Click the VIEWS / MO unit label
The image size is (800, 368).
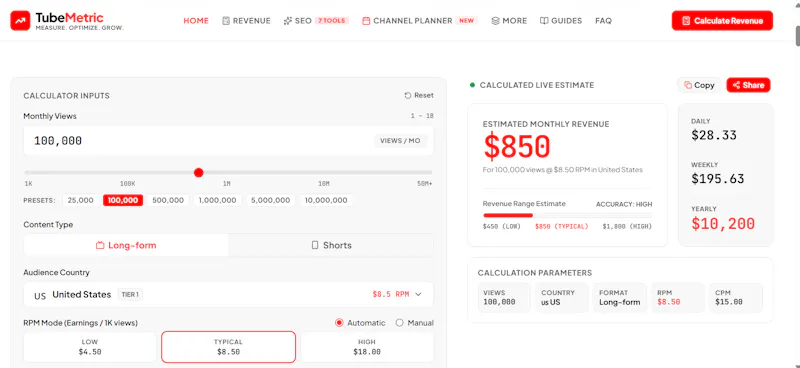click(401, 141)
